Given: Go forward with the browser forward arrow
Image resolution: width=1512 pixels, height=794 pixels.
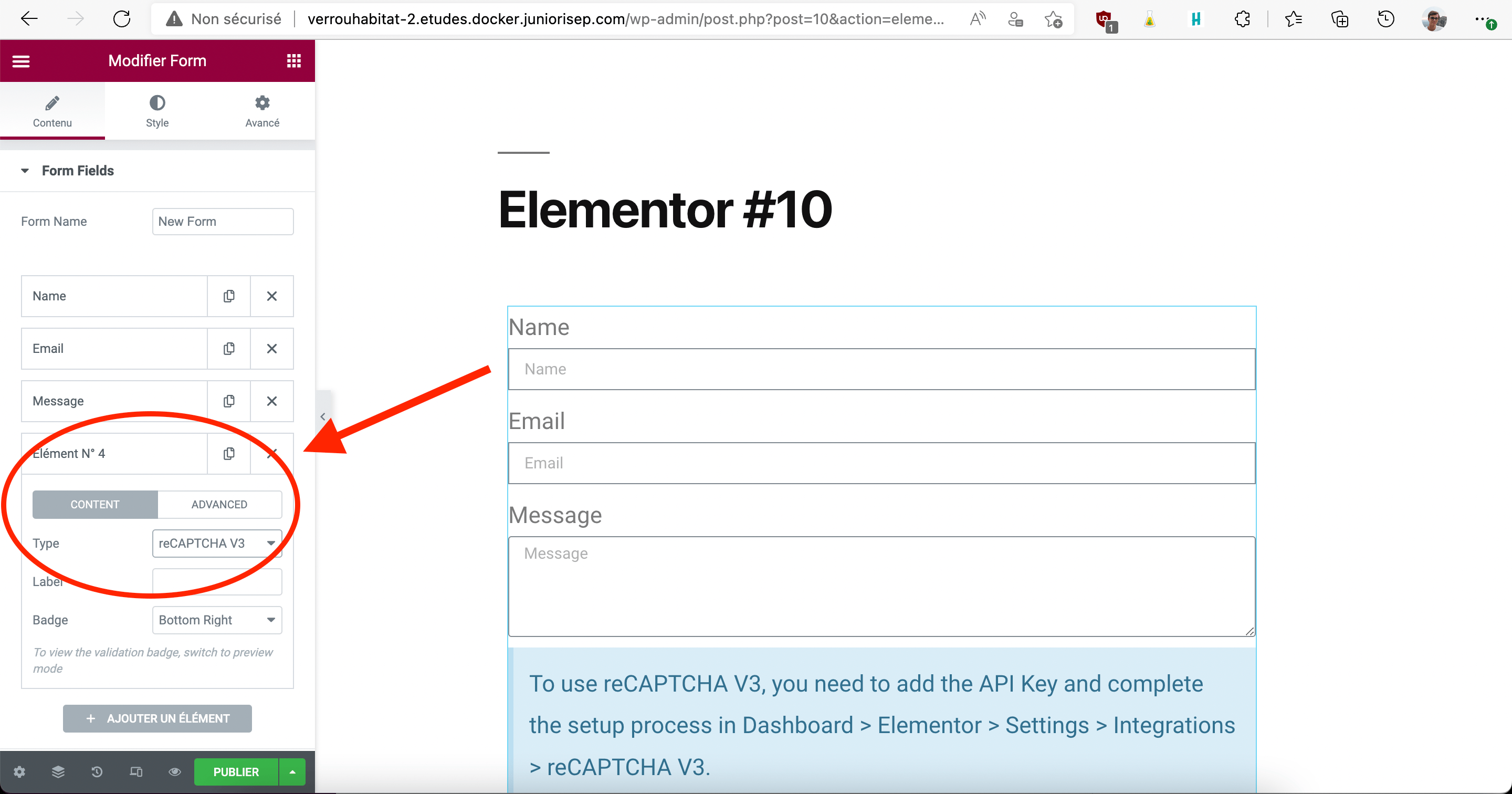Looking at the screenshot, I should point(75,19).
